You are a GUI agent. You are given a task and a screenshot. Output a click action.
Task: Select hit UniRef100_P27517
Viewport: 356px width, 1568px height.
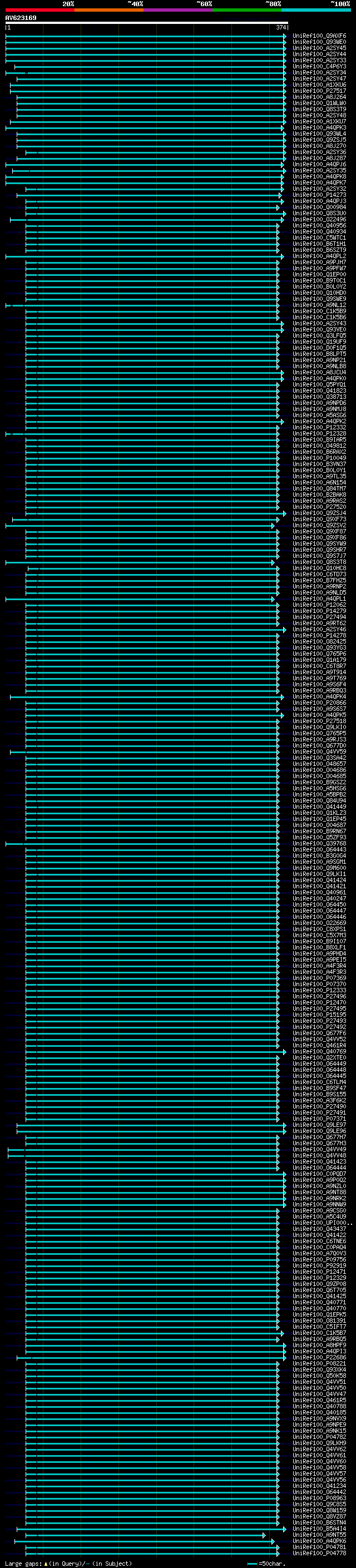click(319, 91)
